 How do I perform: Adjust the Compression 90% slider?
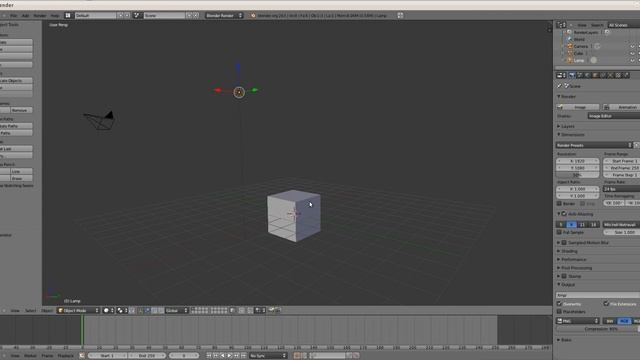(x=598, y=329)
